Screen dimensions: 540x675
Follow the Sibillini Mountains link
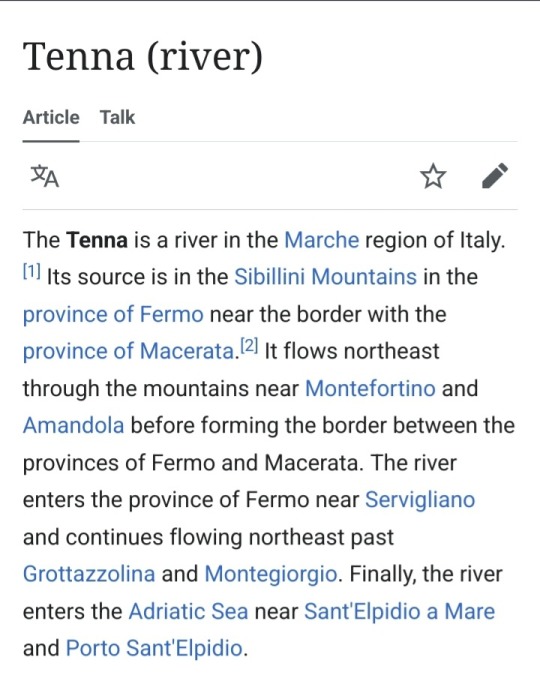325,277
